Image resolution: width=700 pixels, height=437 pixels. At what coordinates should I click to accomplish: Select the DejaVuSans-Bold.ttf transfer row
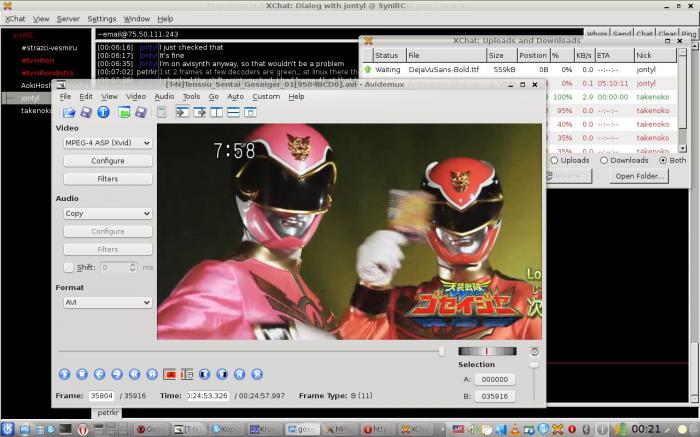[x=520, y=70]
